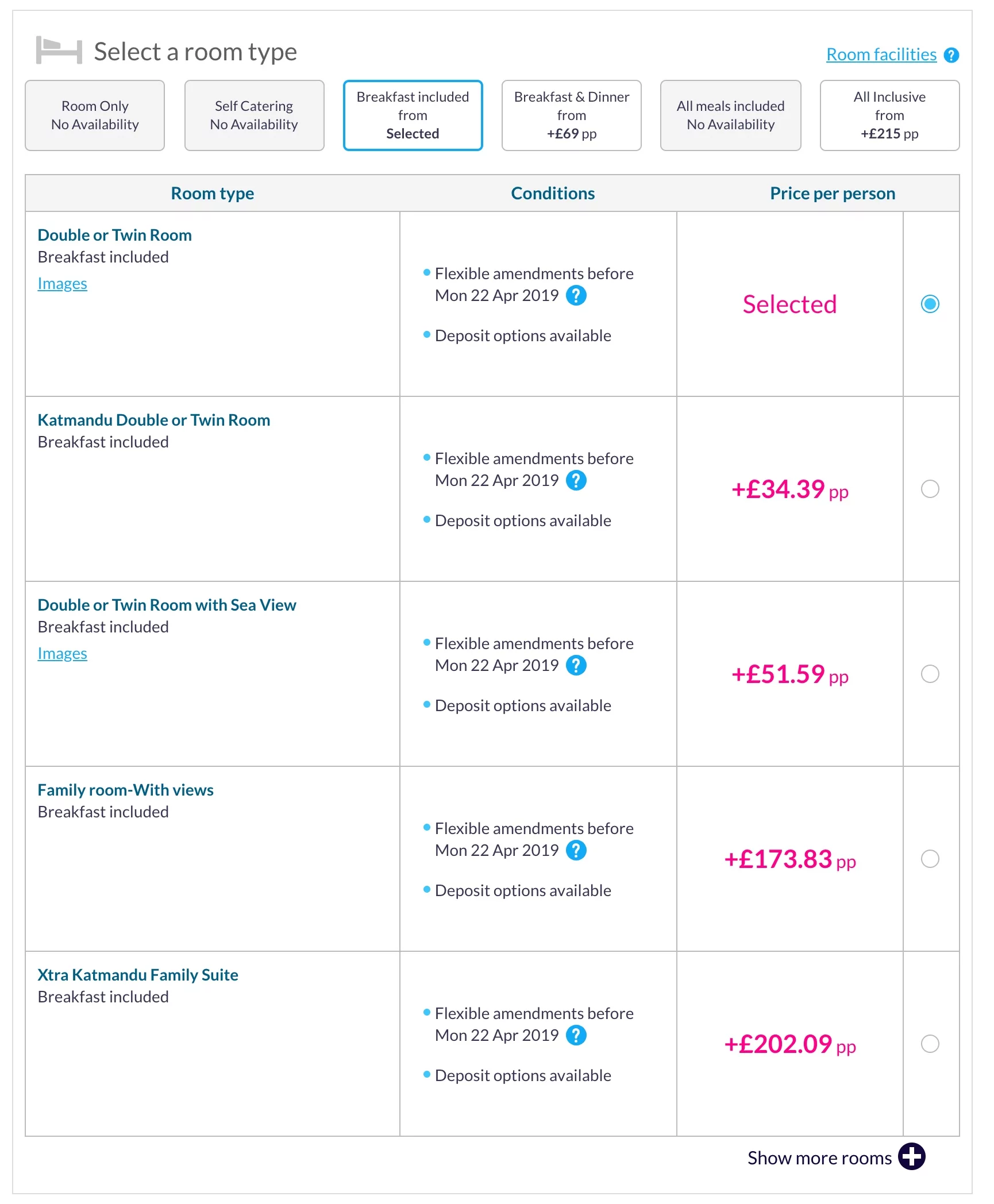
Task: Click the selected Double or Twin Room radio button
Action: tap(930, 304)
